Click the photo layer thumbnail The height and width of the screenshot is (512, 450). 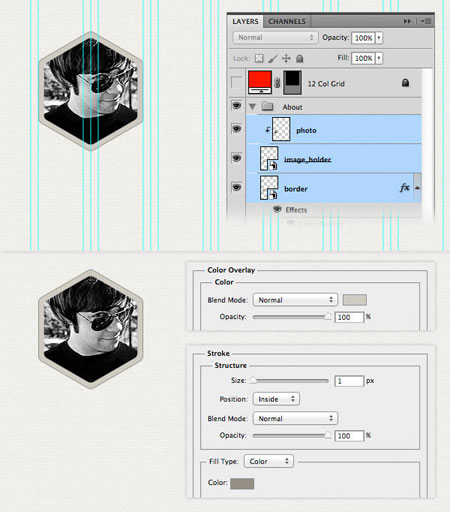click(281, 129)
